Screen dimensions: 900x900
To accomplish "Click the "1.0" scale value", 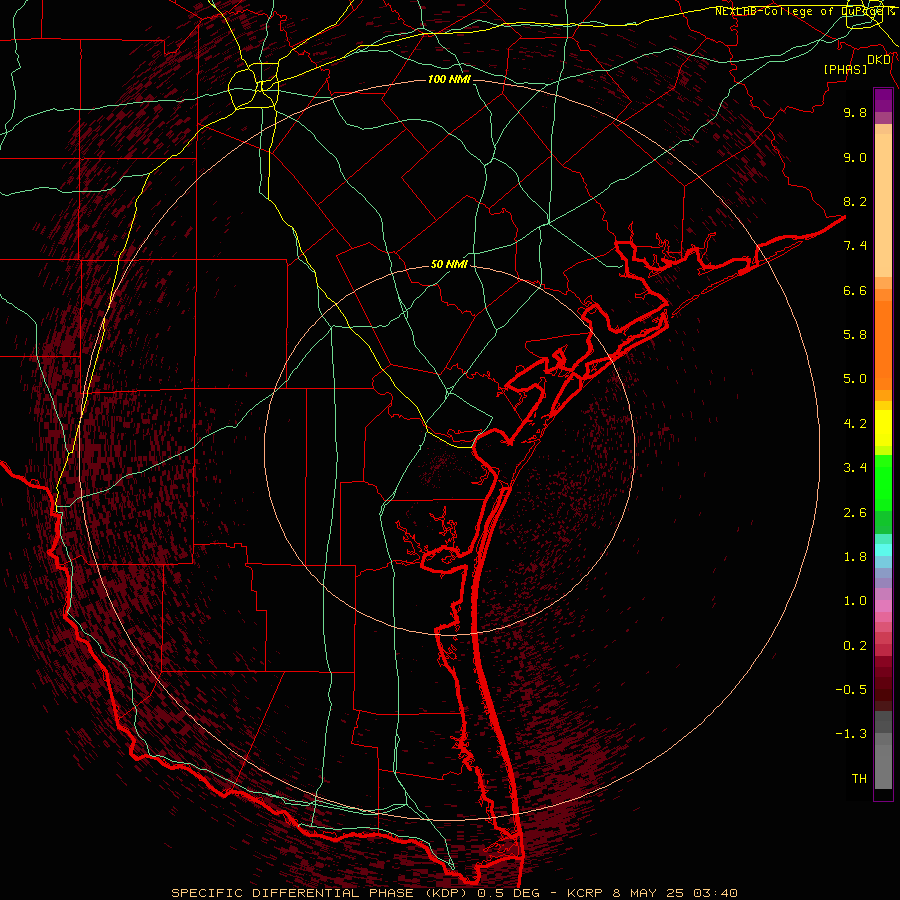I will point(855,601).
